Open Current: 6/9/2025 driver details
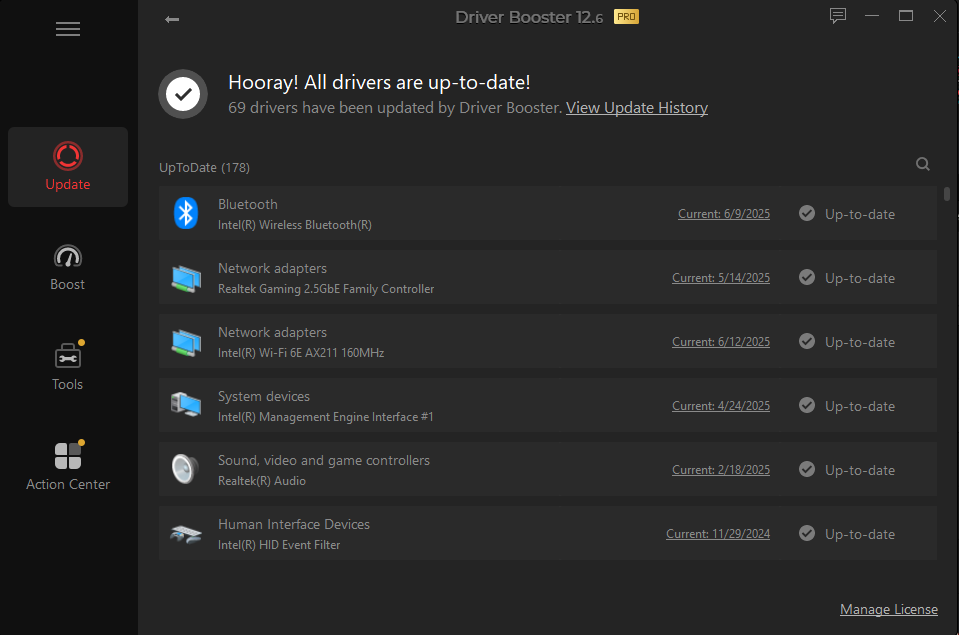Viewport: 959px width, 635px height. pos(724,214)
